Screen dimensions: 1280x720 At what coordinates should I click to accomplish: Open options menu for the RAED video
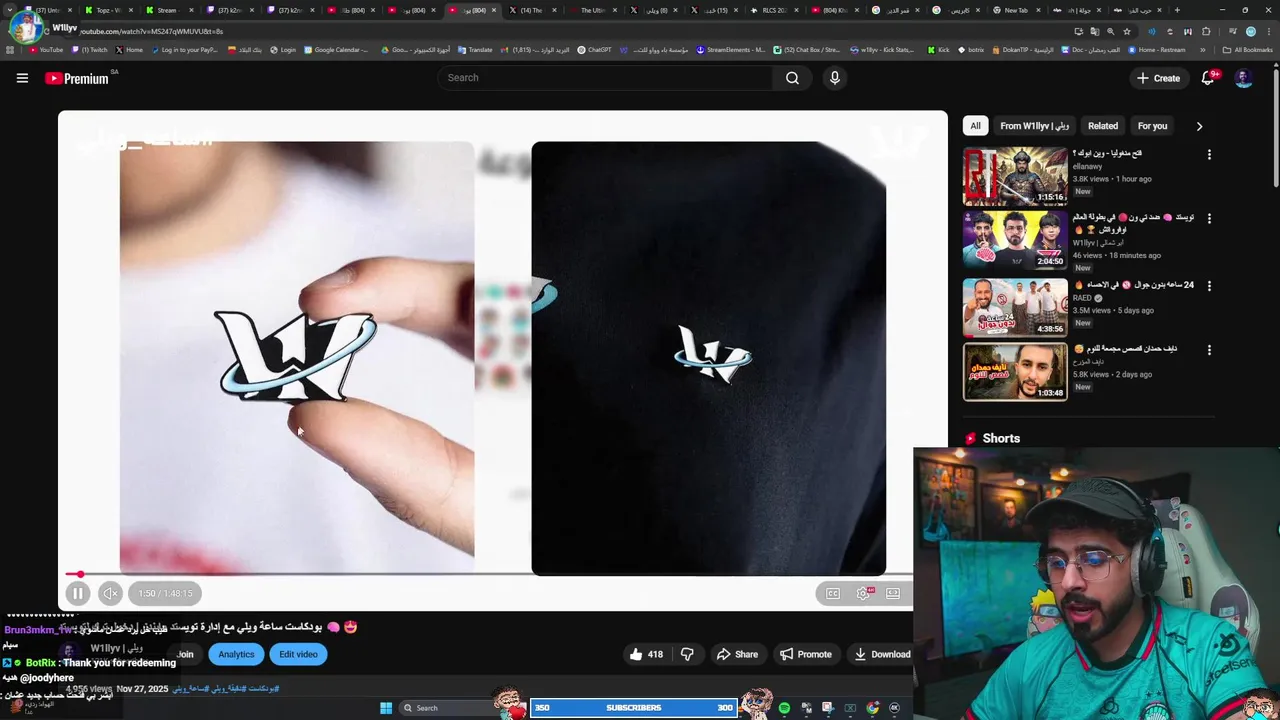[1209, 286]
